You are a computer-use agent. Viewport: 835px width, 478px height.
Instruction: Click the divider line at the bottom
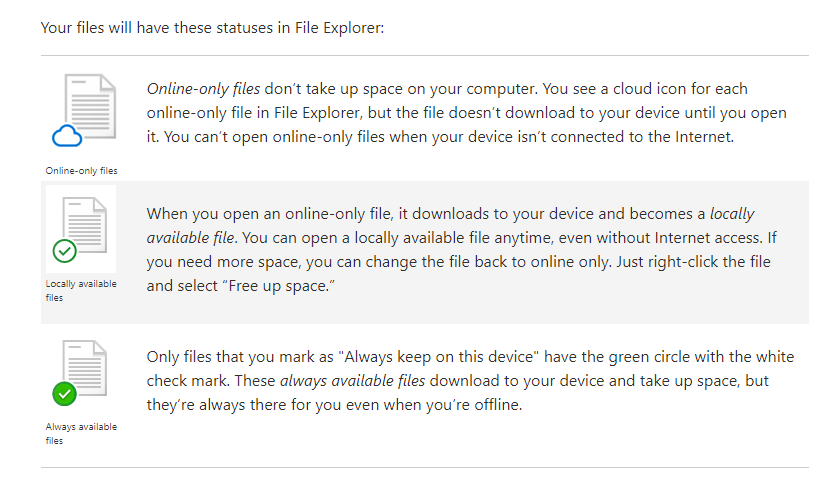coord(424,466)
